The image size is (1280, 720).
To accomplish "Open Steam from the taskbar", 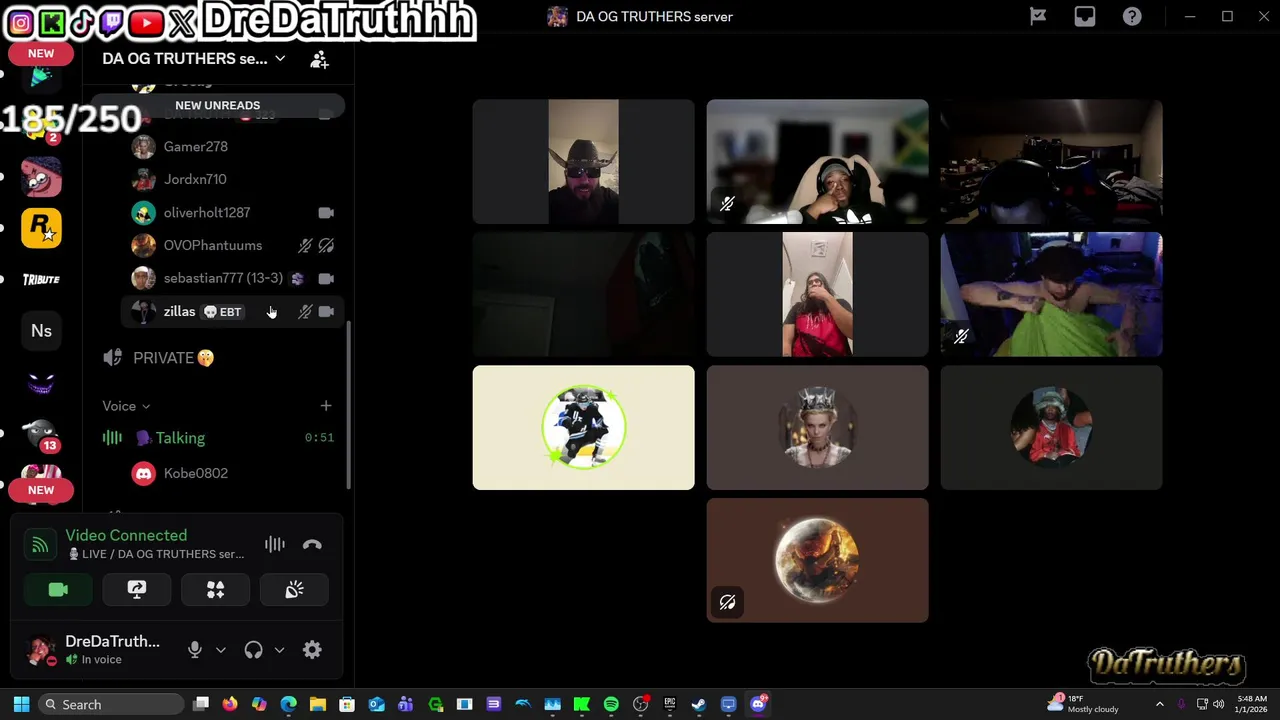I will click(699, 705).
